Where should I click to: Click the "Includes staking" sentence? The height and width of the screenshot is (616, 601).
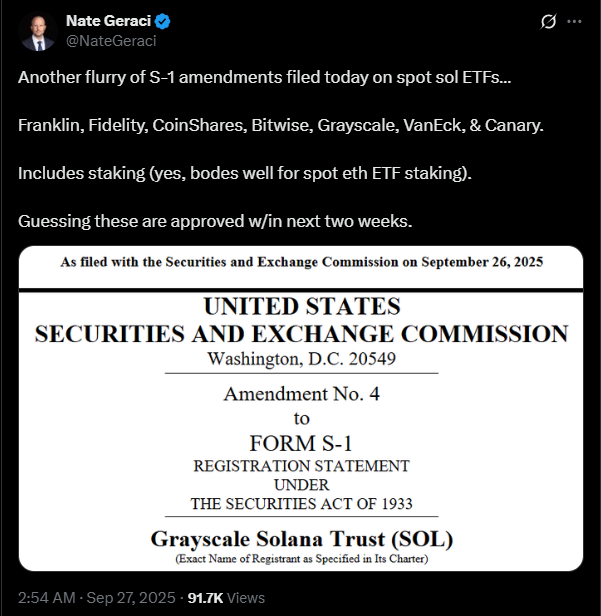click(x=244, y=173)
